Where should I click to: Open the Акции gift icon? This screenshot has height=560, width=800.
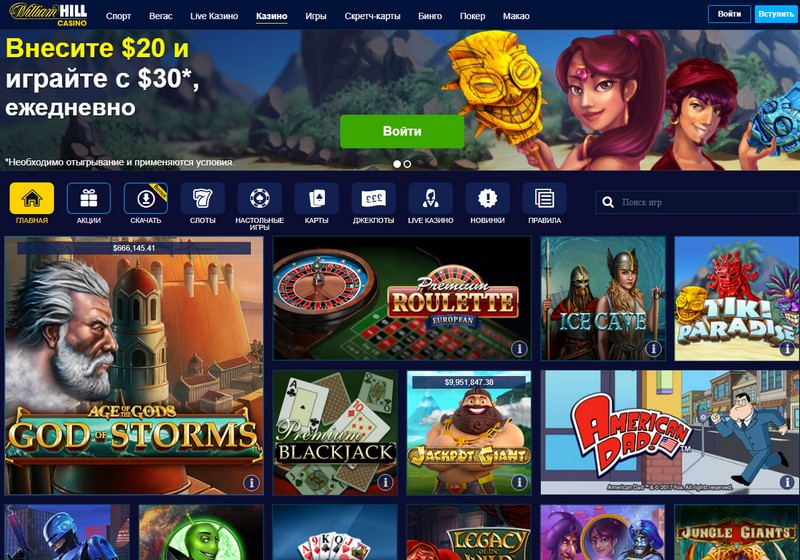click(89, 198)
